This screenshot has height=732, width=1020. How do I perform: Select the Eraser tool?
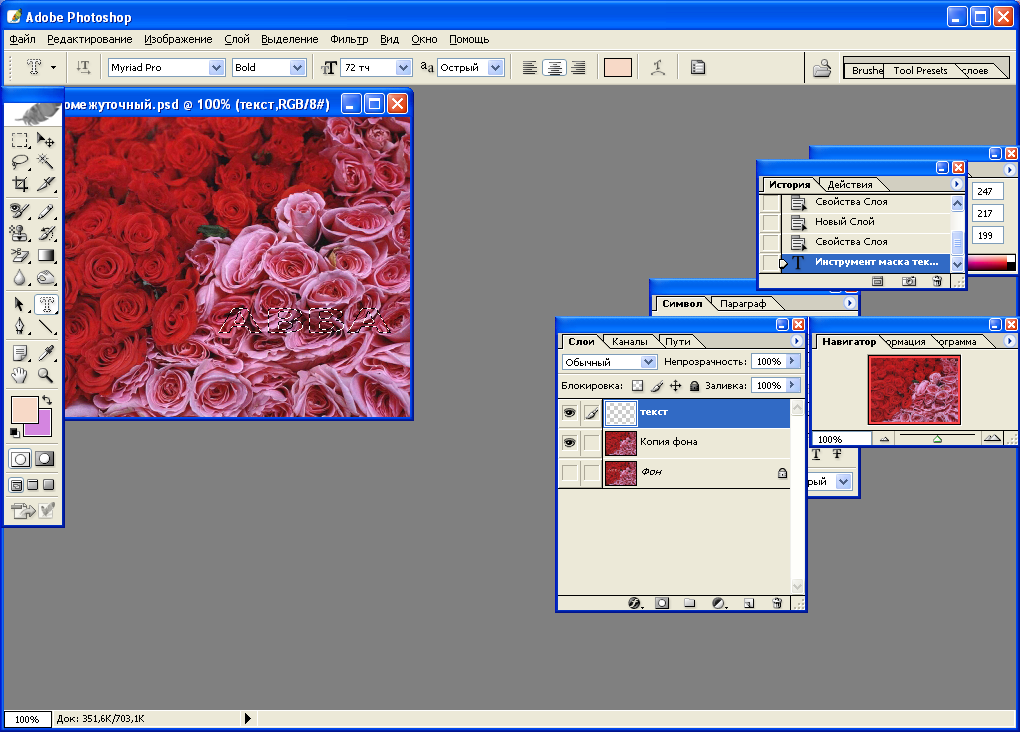pos(20,256)
